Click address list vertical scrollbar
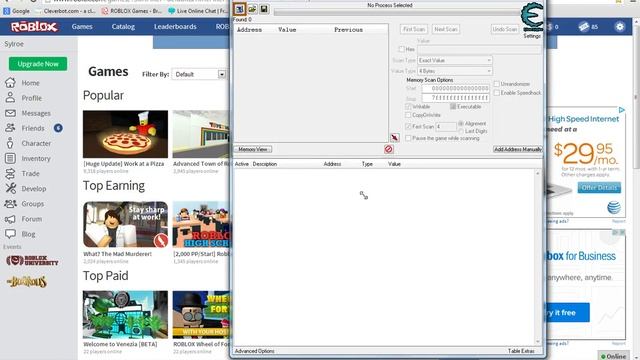The height and width of the screenshot is (360, 640). (x=538, y=257)
